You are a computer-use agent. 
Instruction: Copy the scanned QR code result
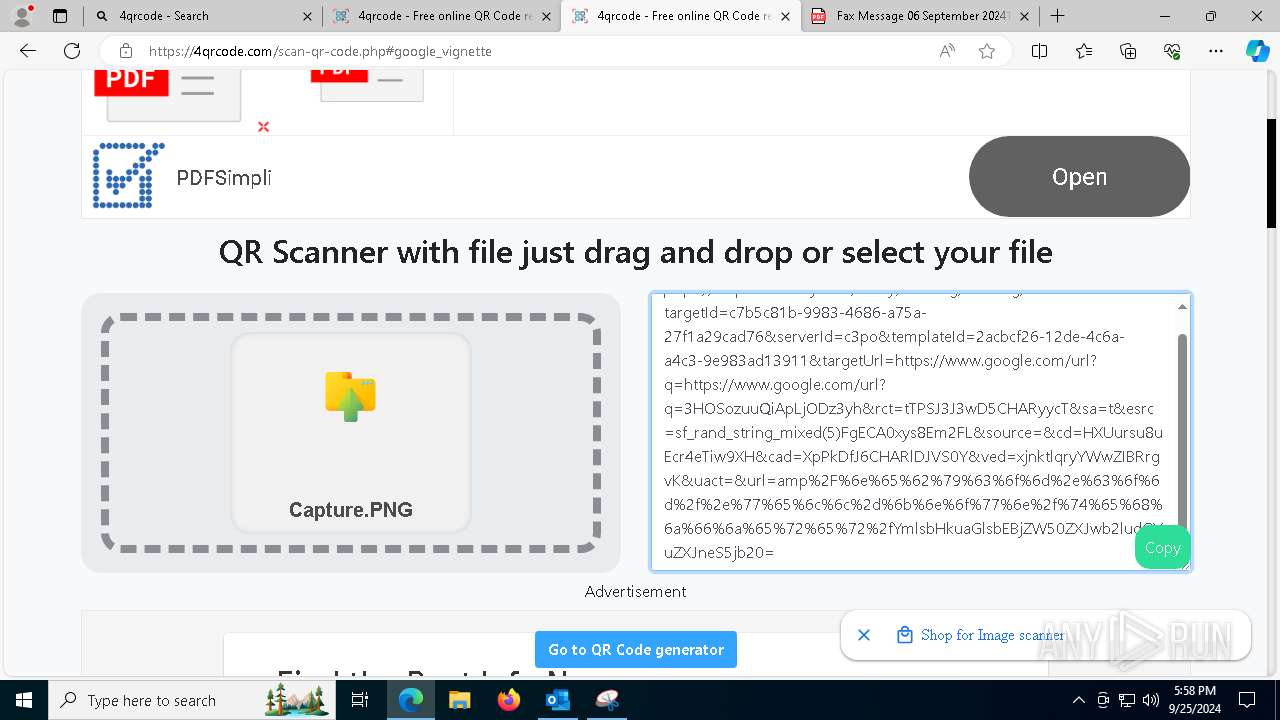click(1162, 547)
